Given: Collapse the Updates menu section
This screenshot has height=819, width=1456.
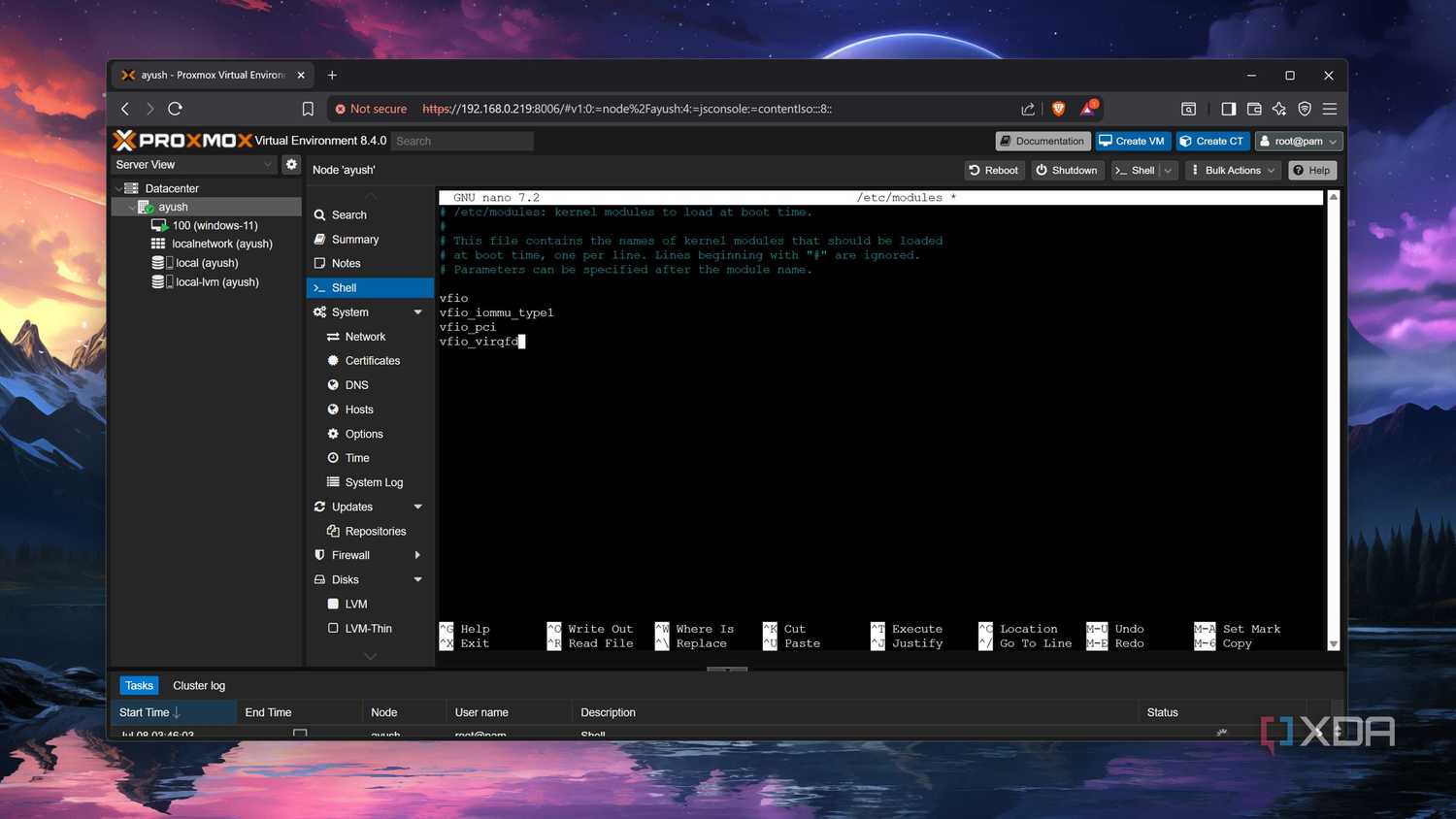Looking at the screenshot, I should tap(418, 507).
